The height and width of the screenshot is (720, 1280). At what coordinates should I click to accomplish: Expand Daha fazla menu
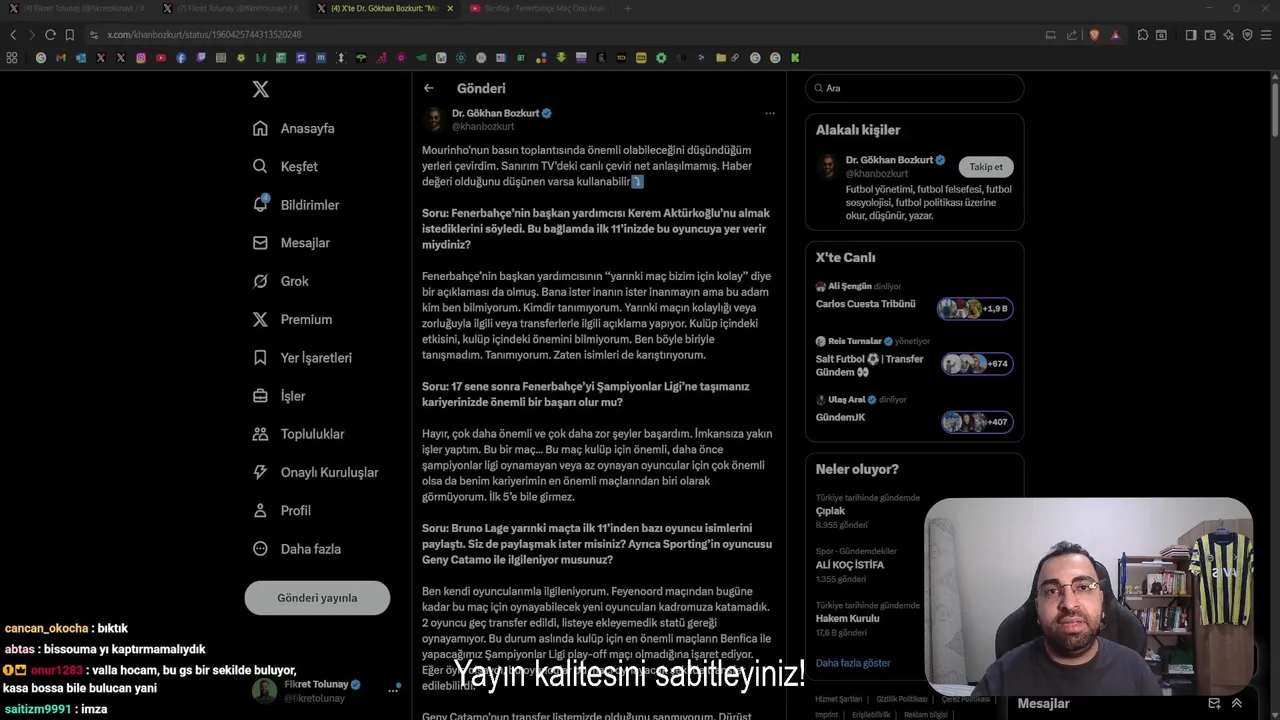[297, 549]
